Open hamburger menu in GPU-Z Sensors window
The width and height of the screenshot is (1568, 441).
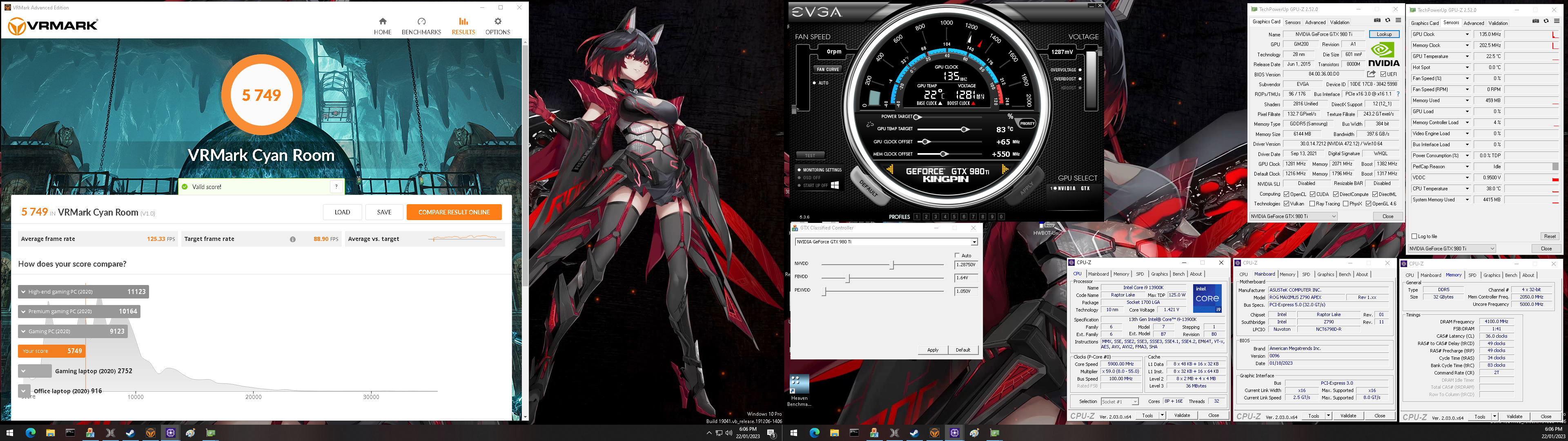pyautogui.click(x=1556, y=21)
